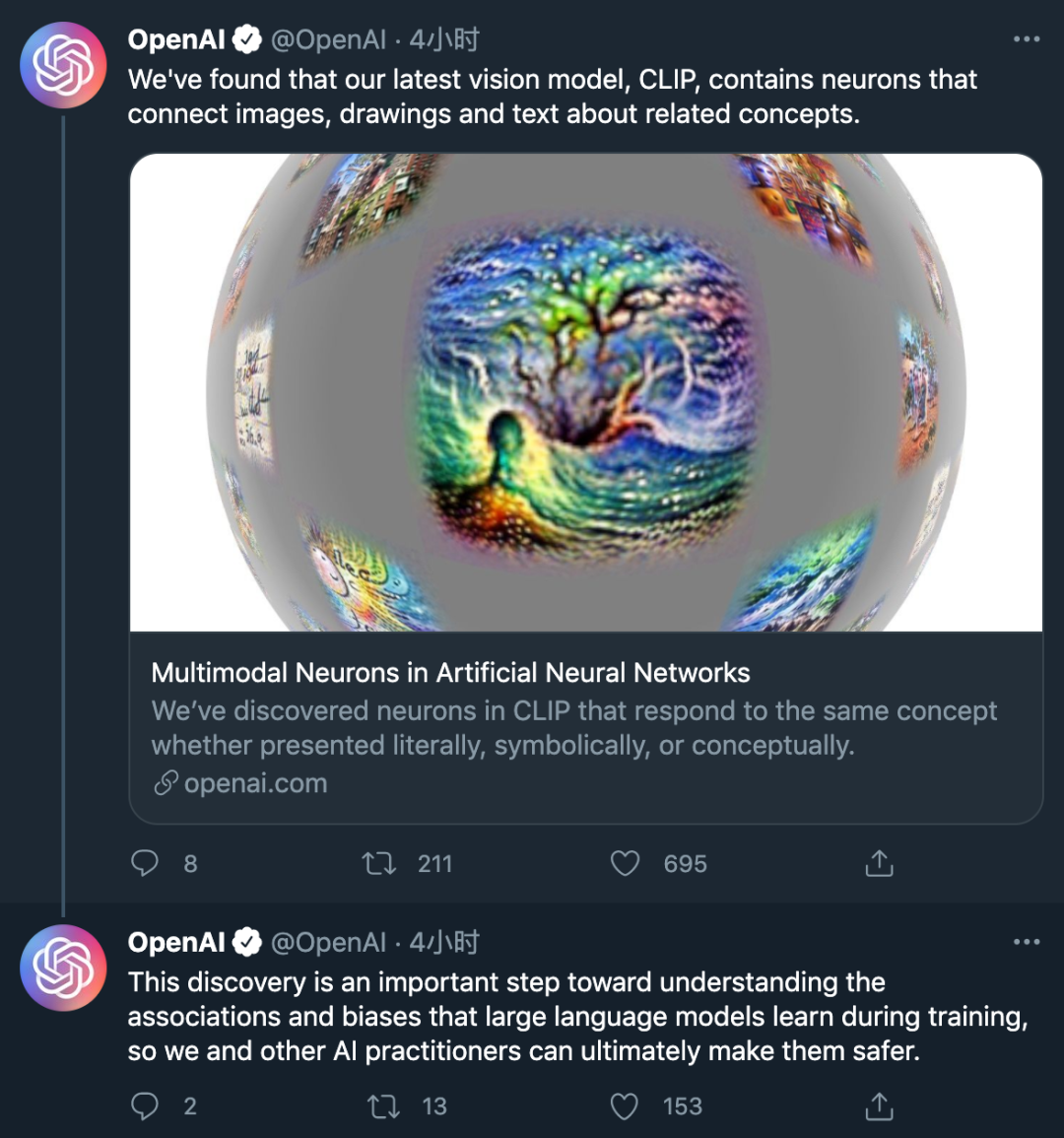Open OpenAI display name on first tweet

coord(176,40)
